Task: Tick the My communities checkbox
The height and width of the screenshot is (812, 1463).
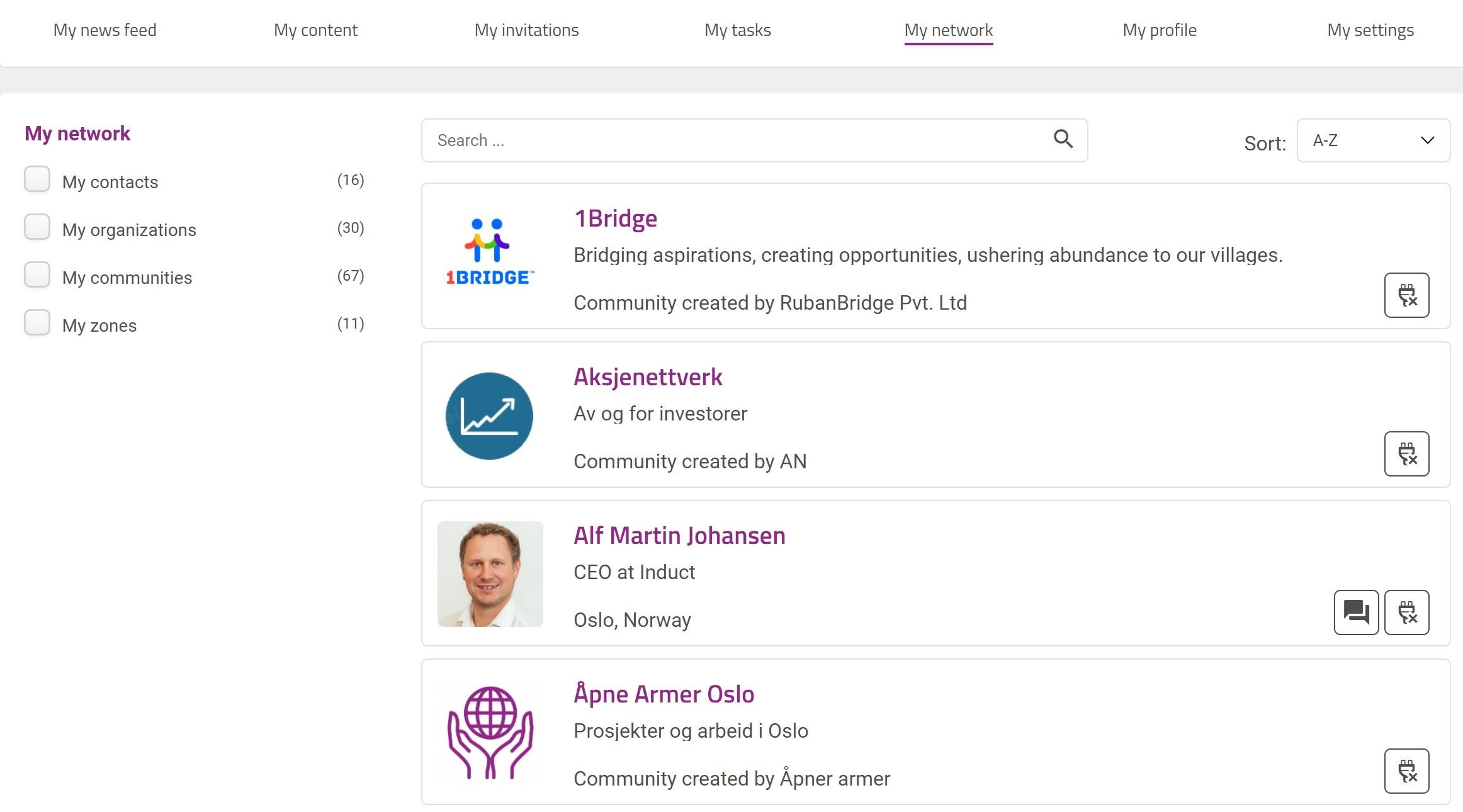Action: (37, 275)
